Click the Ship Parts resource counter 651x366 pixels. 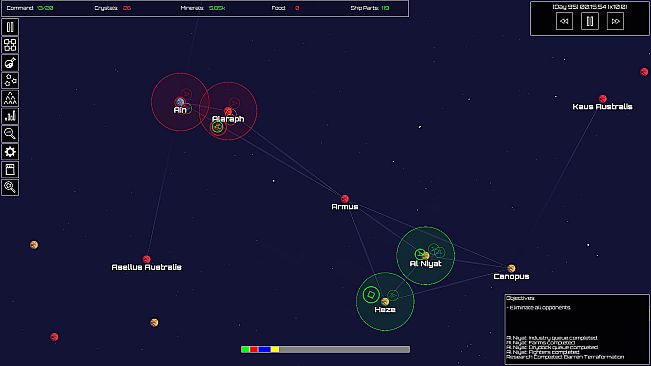(370, 8)
